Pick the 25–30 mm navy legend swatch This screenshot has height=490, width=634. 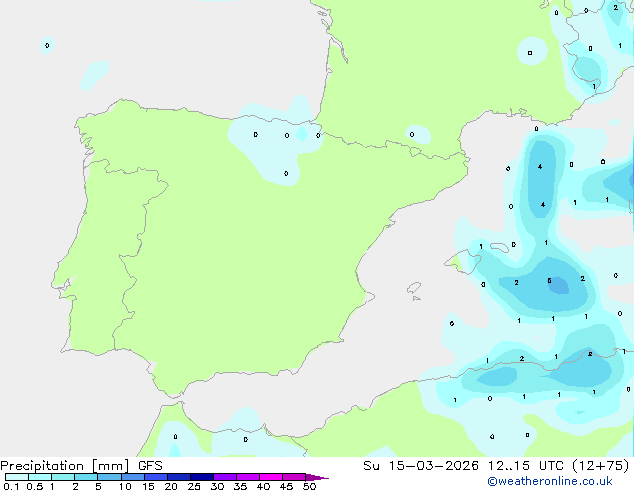coord(202,477)
